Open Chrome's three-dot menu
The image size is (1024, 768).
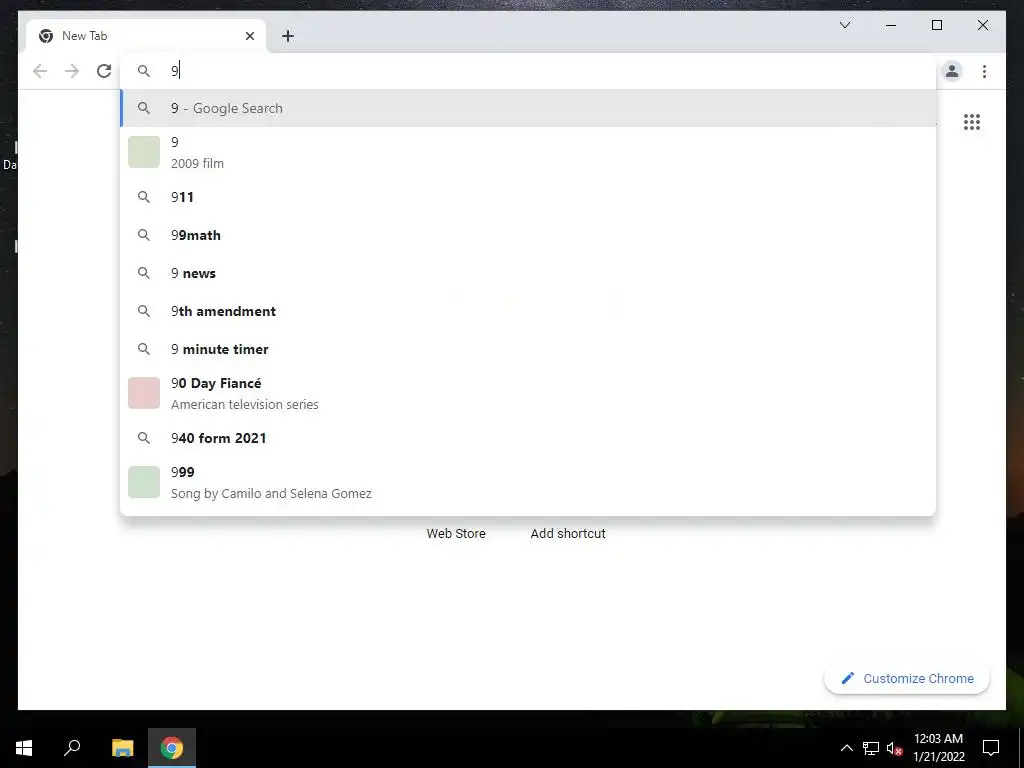[x=984, y=71]
